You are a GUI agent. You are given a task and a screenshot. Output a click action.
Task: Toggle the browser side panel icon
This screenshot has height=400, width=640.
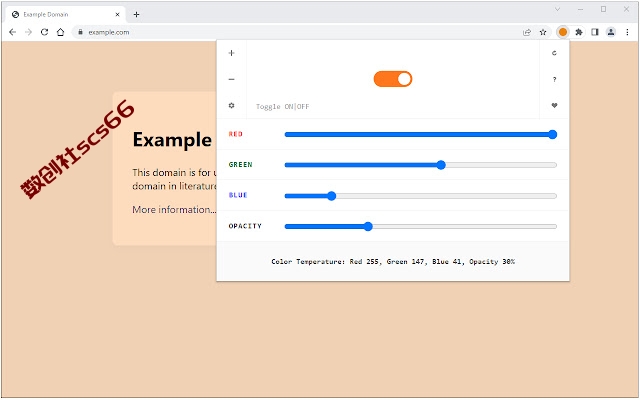595,32
